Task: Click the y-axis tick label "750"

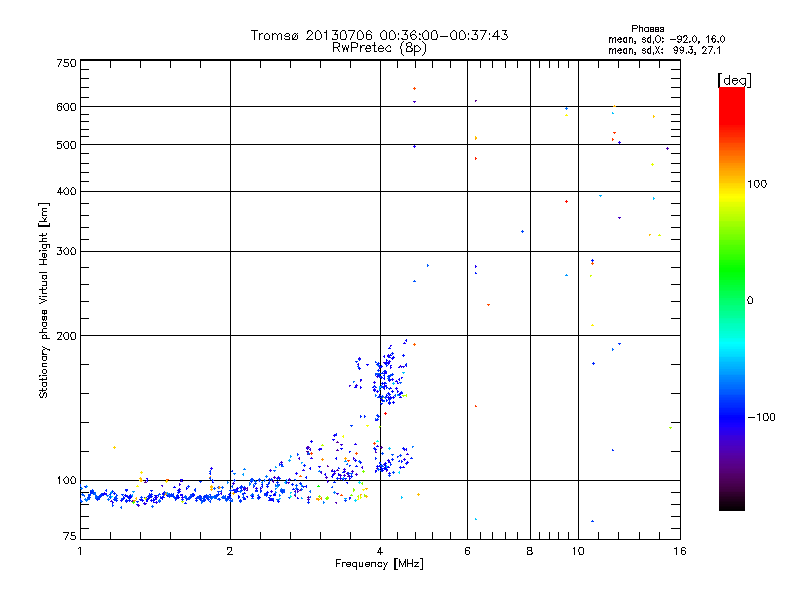Action: pyautogui.click(x=67, y=63)
